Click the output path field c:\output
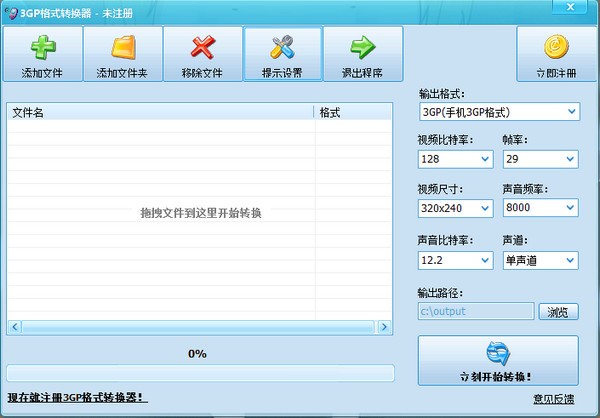The height and width of the screenshot is (418, 600). (x=476, y=311)
